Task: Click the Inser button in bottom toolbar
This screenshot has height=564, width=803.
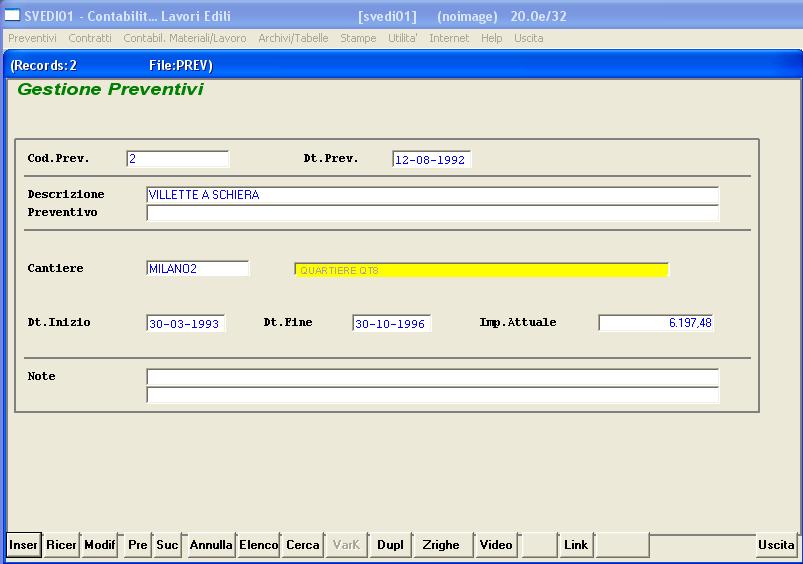Action: [x=24, y=545]
